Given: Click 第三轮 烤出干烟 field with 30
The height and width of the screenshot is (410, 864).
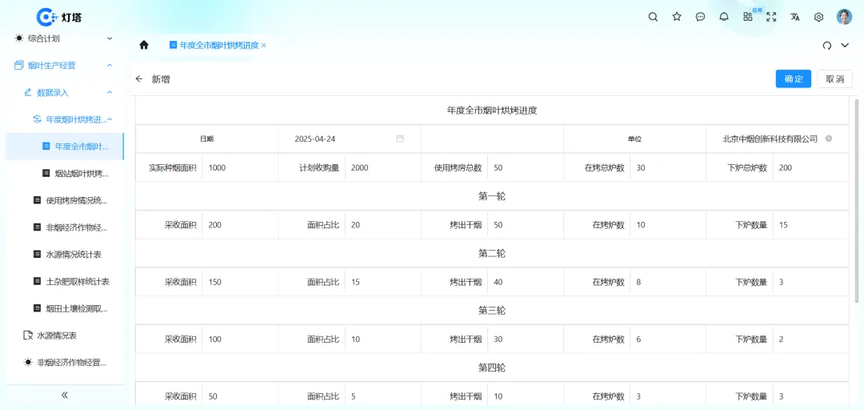Looking at the screenshot, I should pyautogui.click(x=525, y=339).
